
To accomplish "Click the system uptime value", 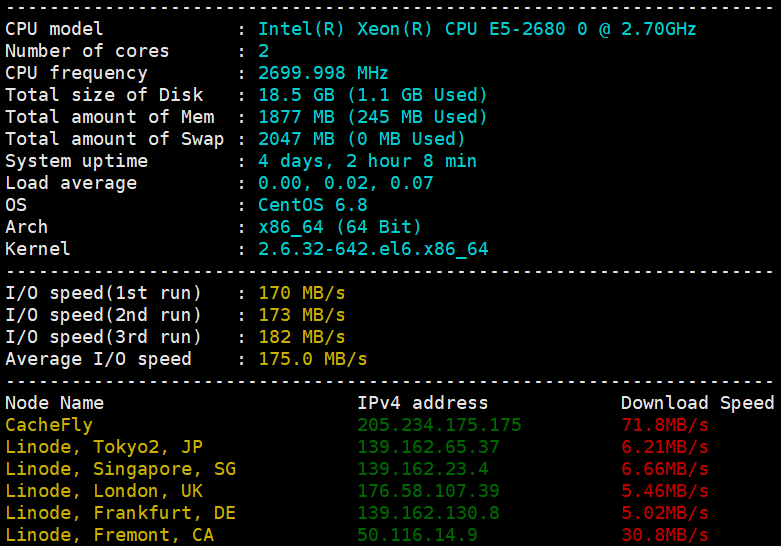I will pos(367,161).
